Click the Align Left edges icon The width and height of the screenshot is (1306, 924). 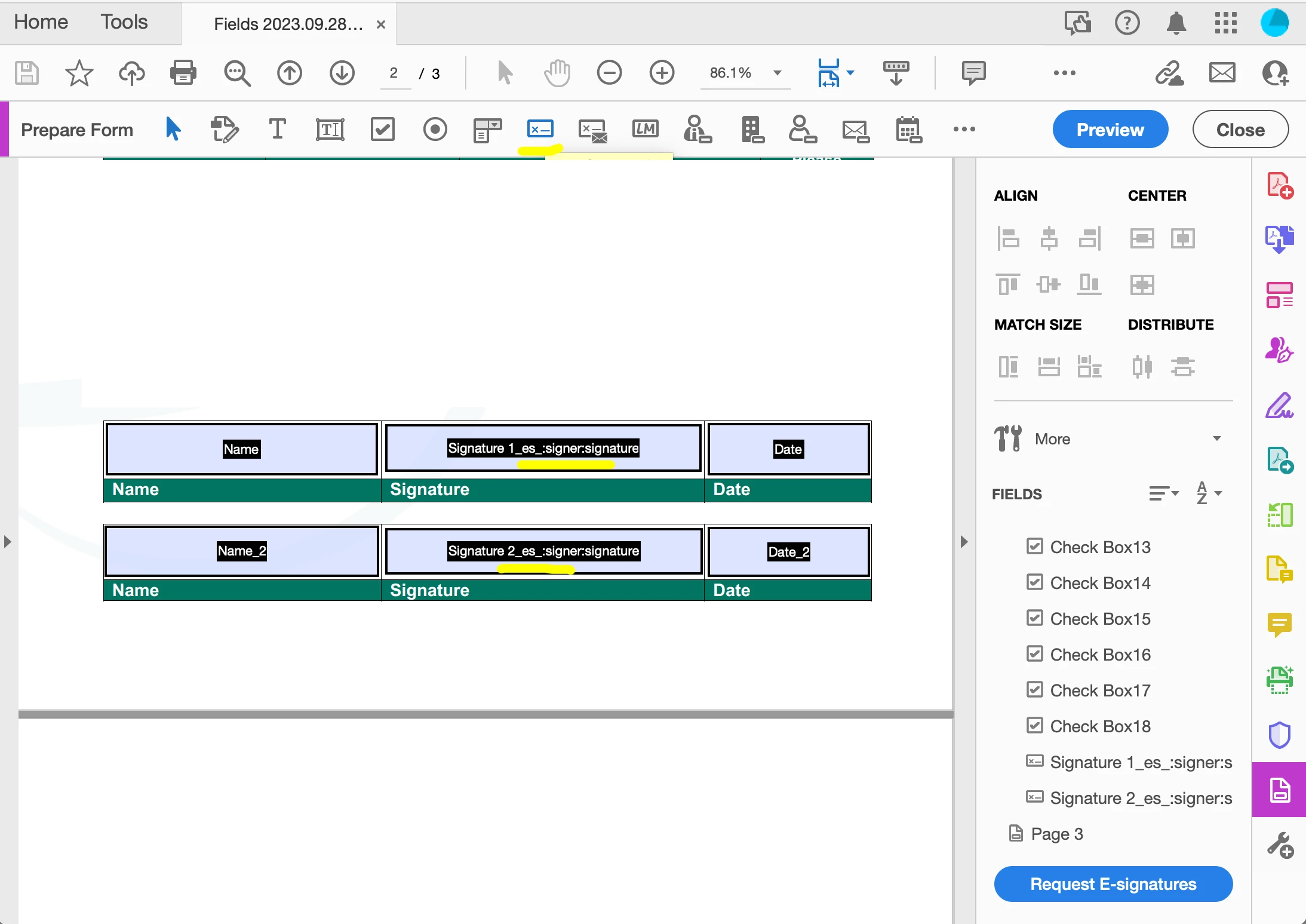click(x=1008, y=238)
